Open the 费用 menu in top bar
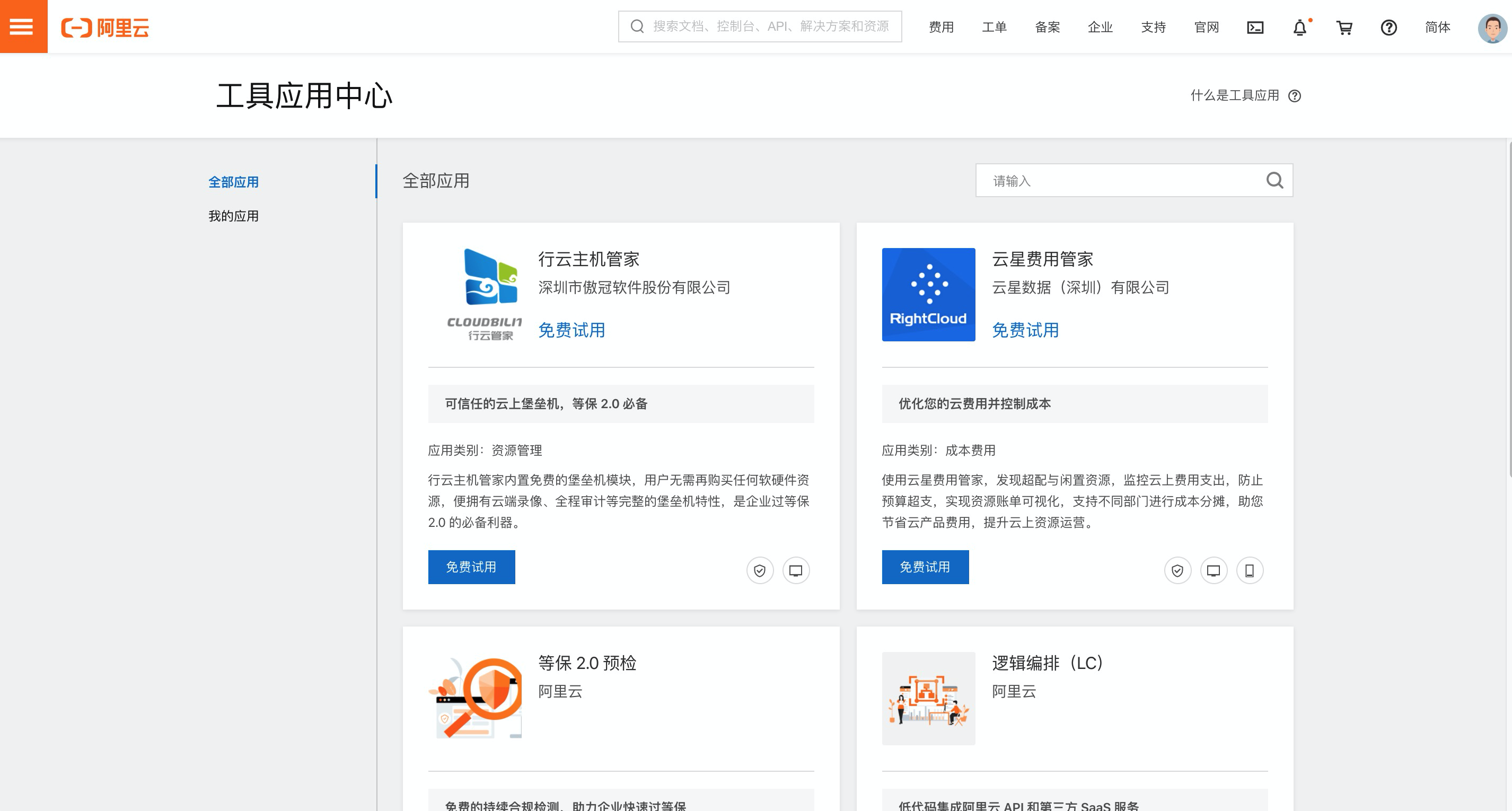Screen dimensions: 1512x811 point(941,27)
